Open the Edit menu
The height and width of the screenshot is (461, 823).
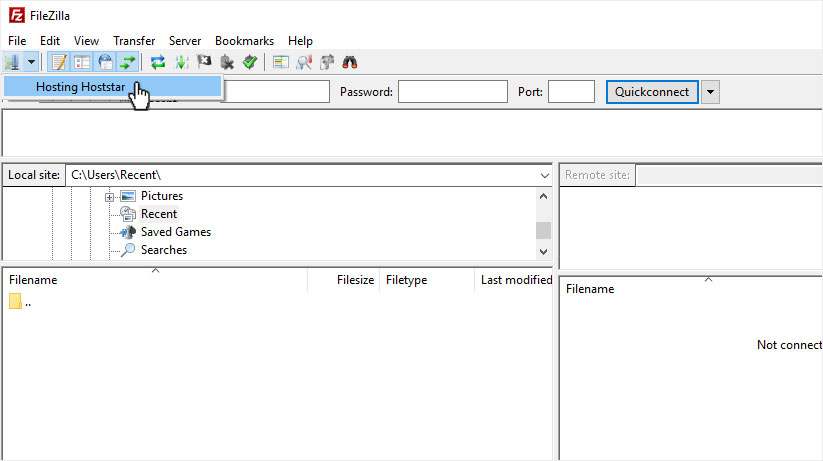(50, 41)
